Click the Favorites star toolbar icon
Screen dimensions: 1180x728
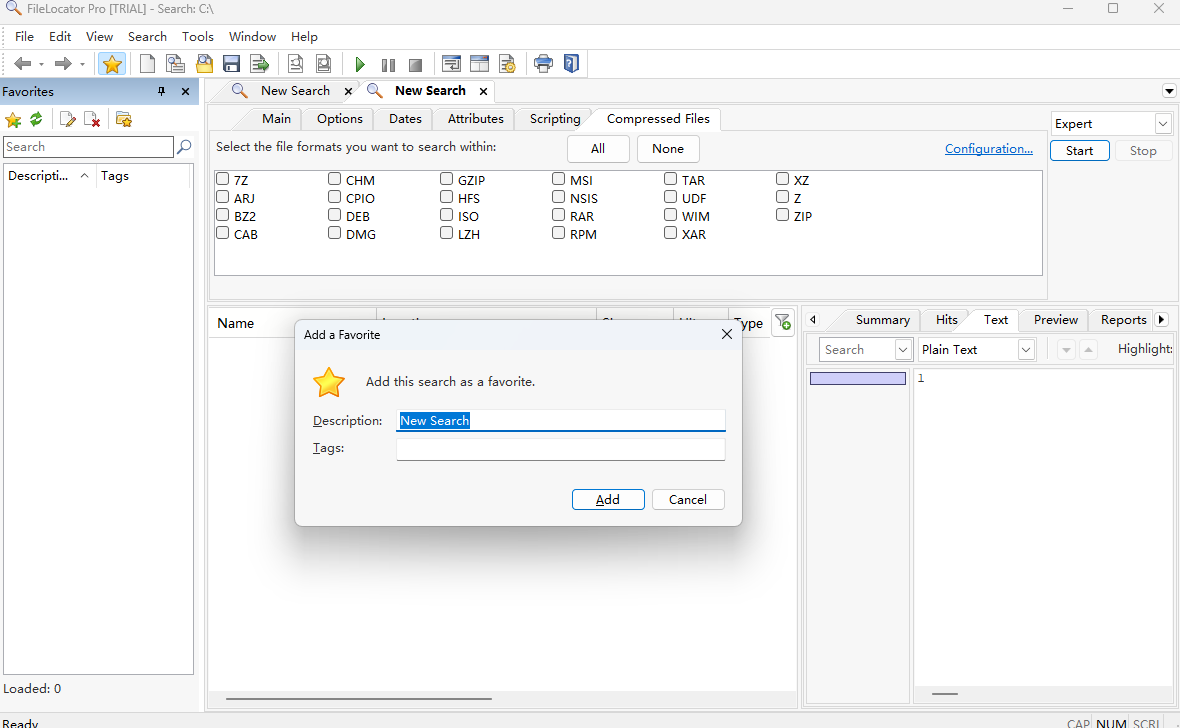coord(112,64)
